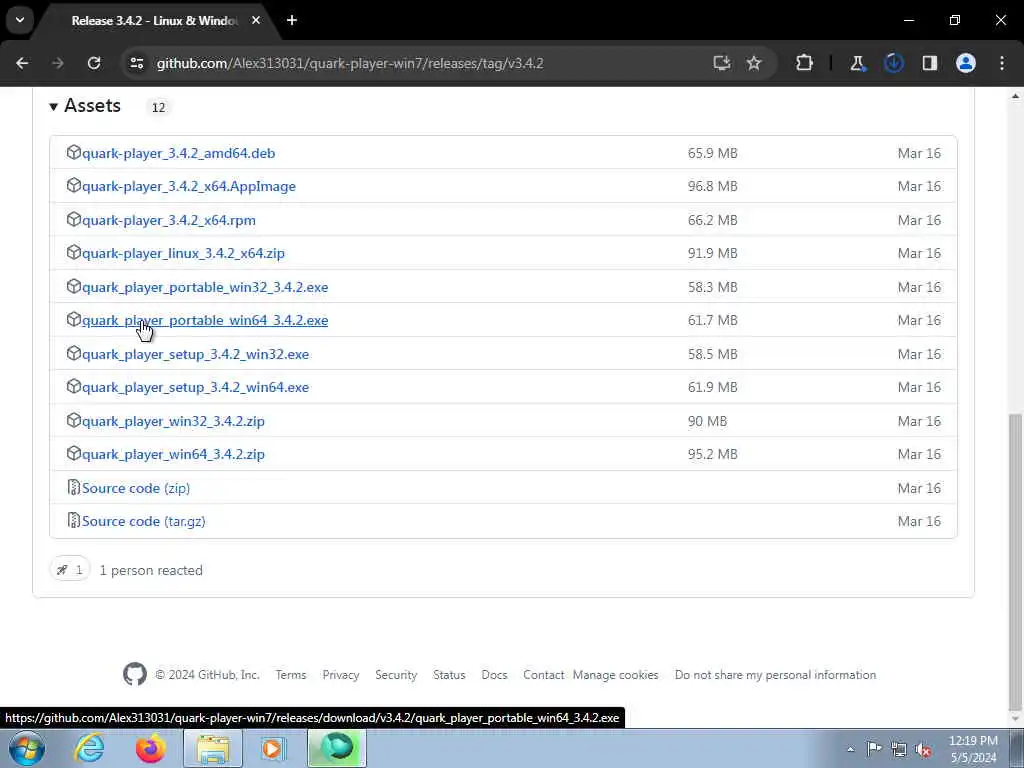Viewport: 1024px width, 768px height.
Task: Open the Docs footer link
Action: tap(494, 675)
